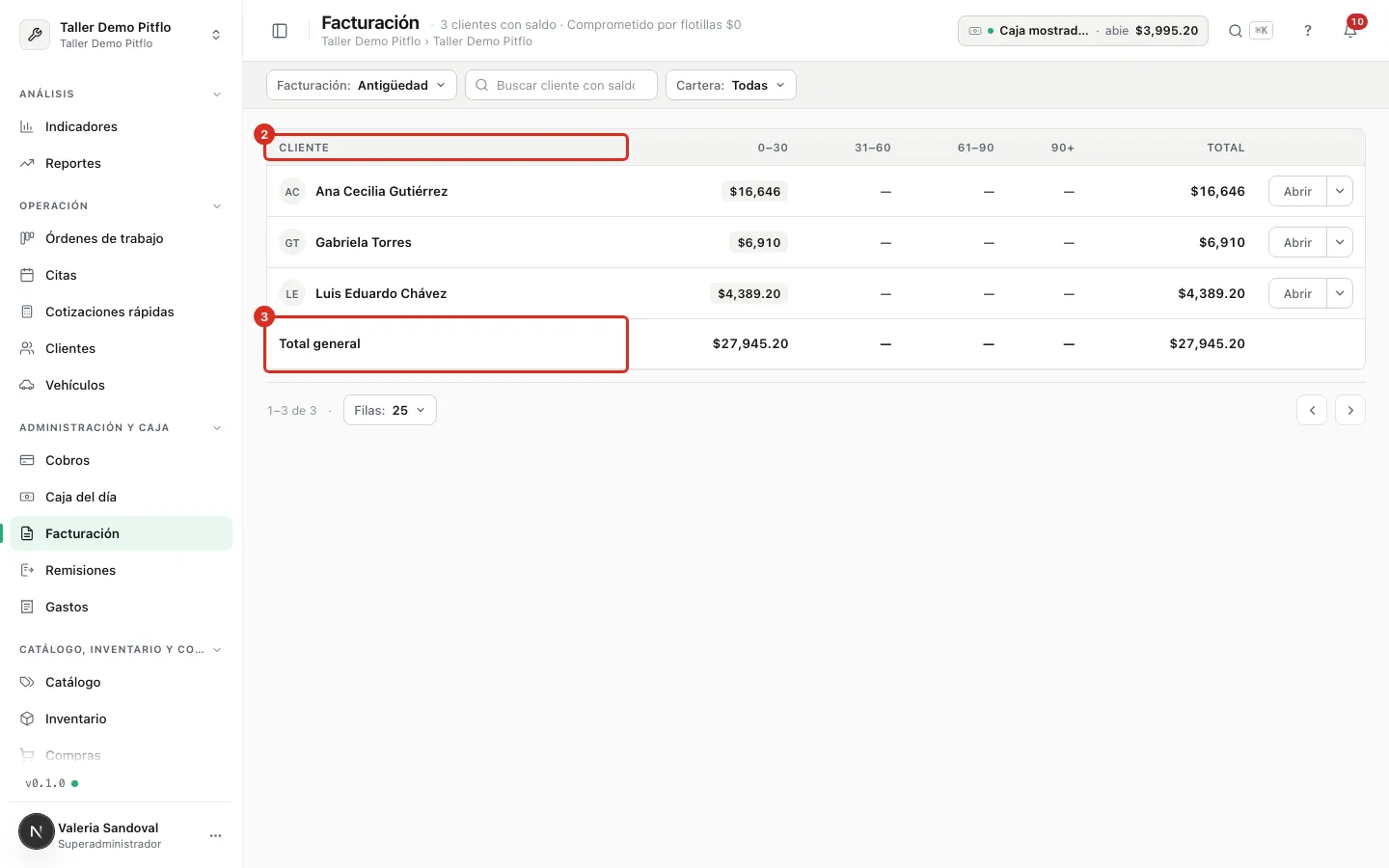
Task: Open the Taller Demo Pitflo workspace switcher
Action: pyautogui.click(x=122, y=35)
